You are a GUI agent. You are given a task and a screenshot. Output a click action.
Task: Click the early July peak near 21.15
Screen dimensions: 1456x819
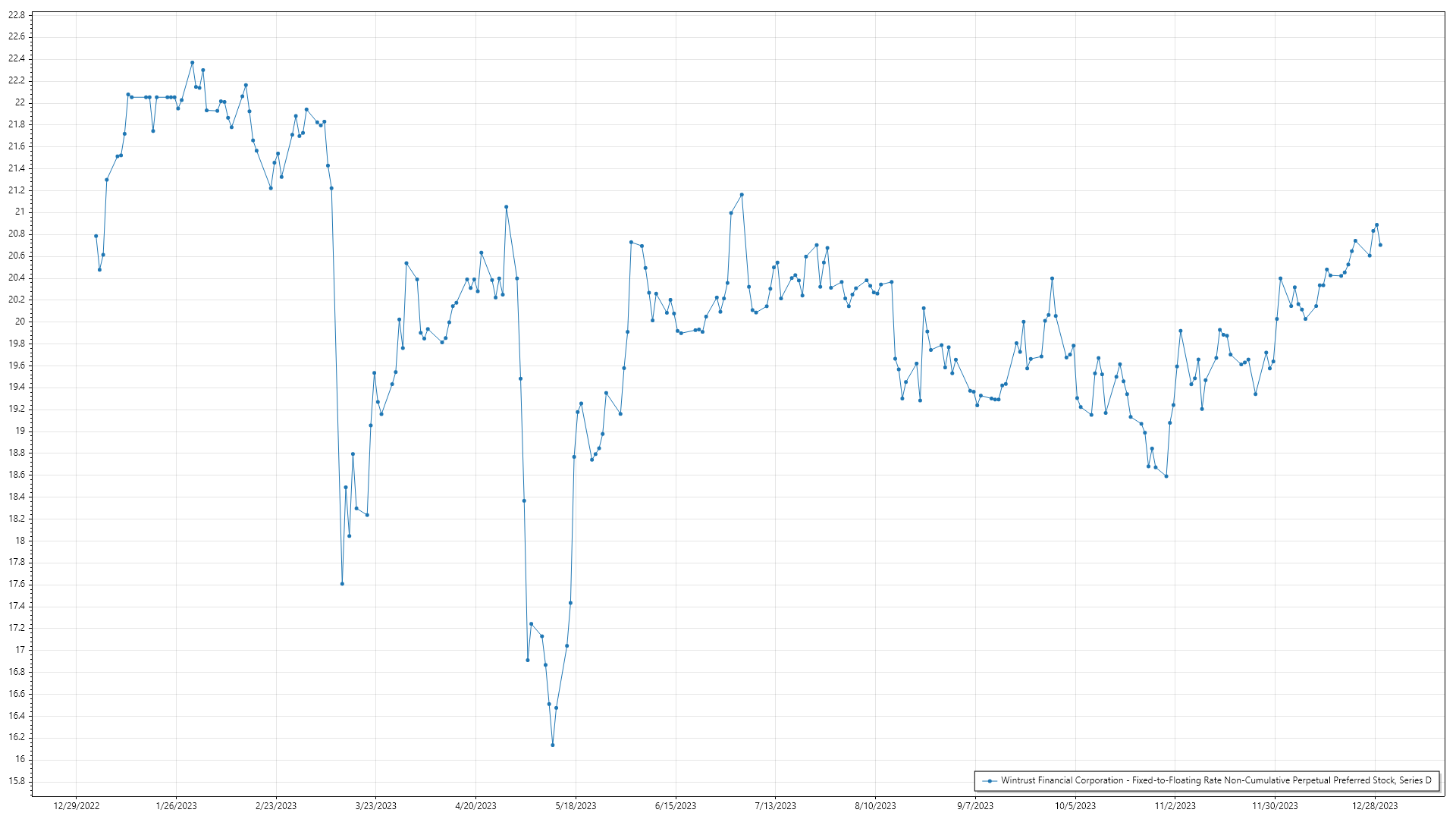click(x=742, y=195)
